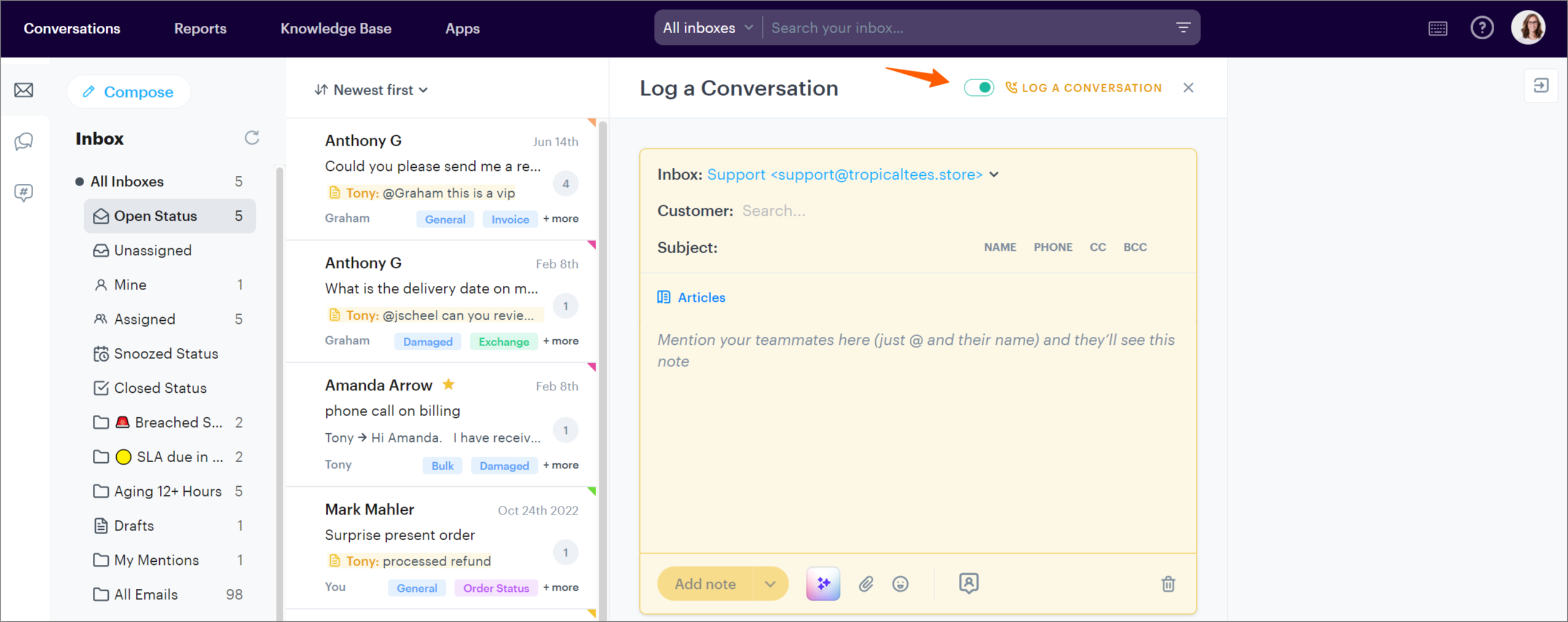Screen dimensions: 1568x622
Task: Click the trash icon to discard note
Action: click(1168, 583)
